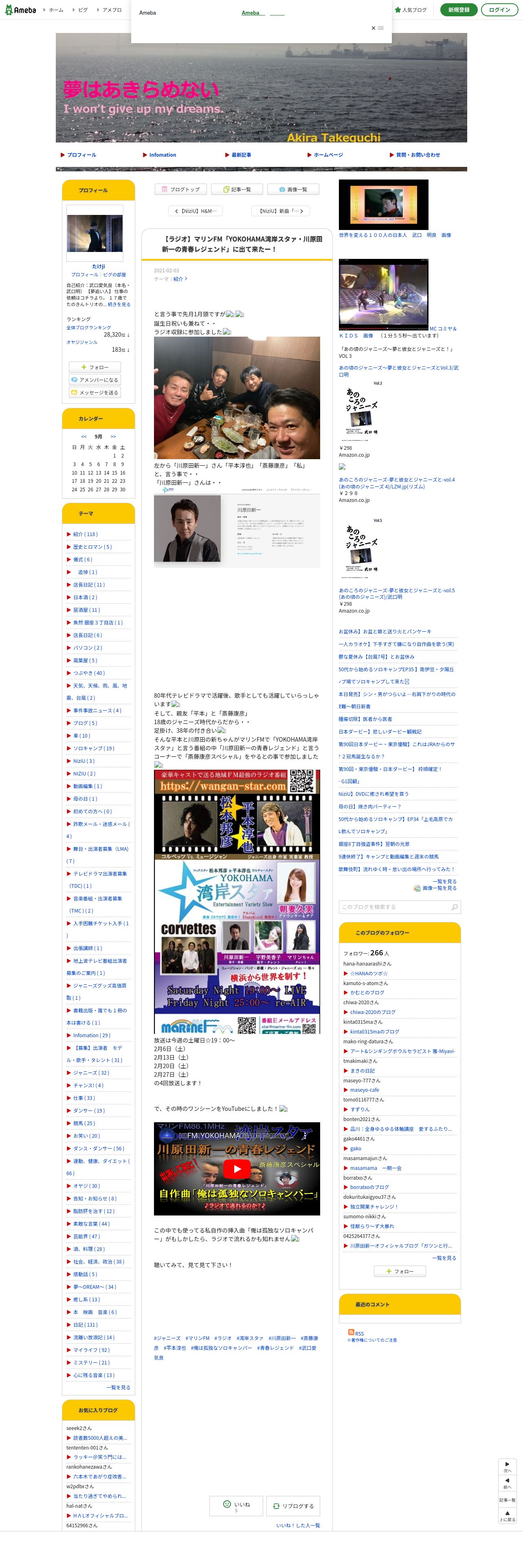Click floating 記事一覧 button
523x1568 pixels.
(507, 1500)
